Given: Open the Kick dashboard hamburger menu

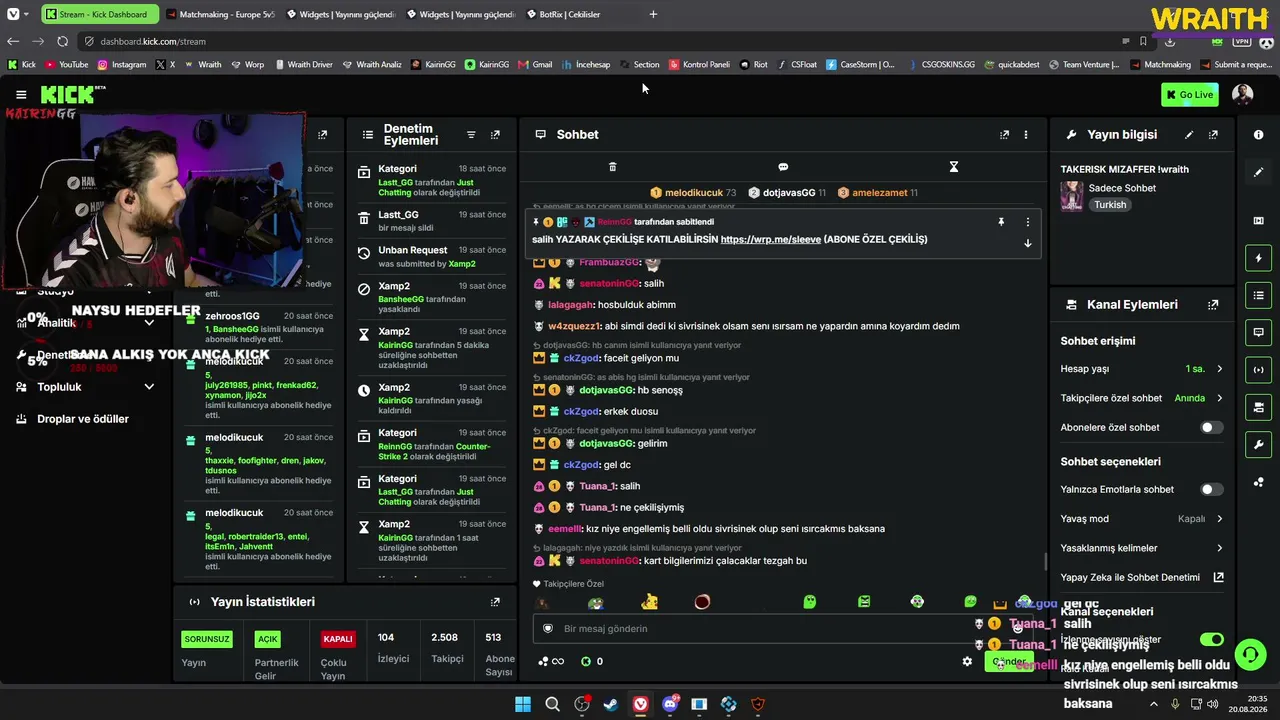Looking at the screenshot, I should click(21, 94).
